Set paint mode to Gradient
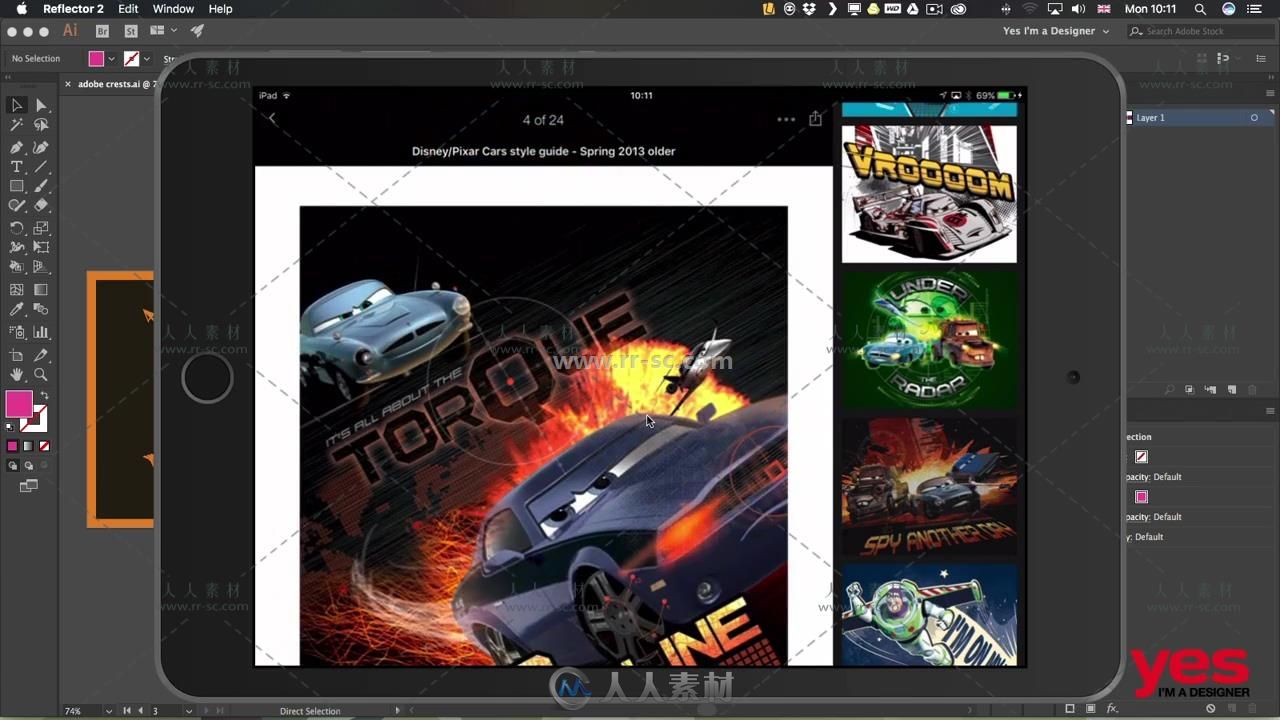This screenshot has width=1280, height=720. 28,446
